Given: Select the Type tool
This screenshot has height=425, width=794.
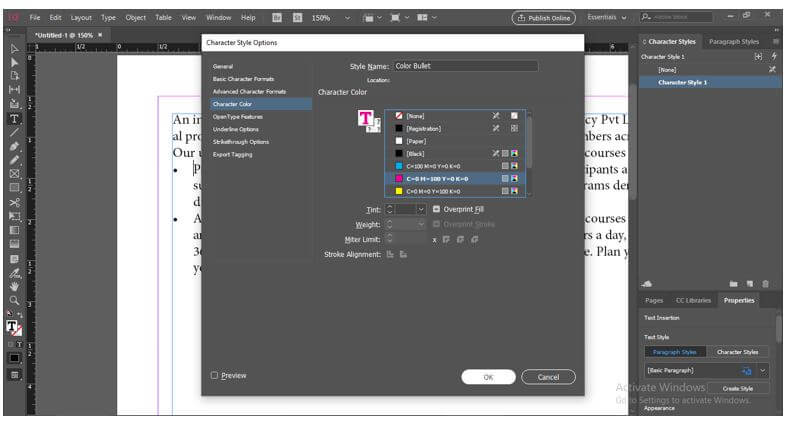Looking at the screenshot, I should tap(14, 119).
